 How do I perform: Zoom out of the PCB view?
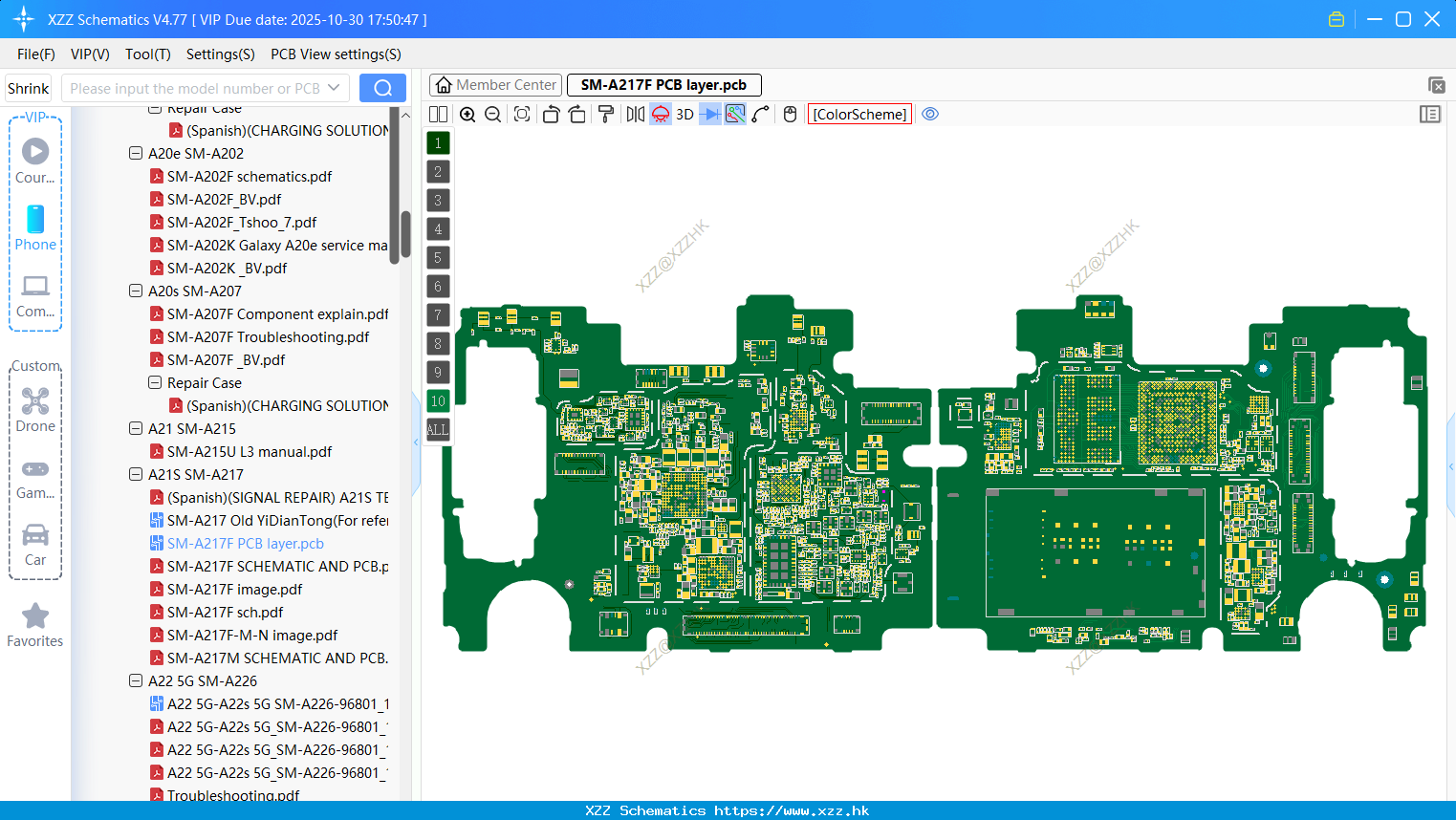point(493,115)
